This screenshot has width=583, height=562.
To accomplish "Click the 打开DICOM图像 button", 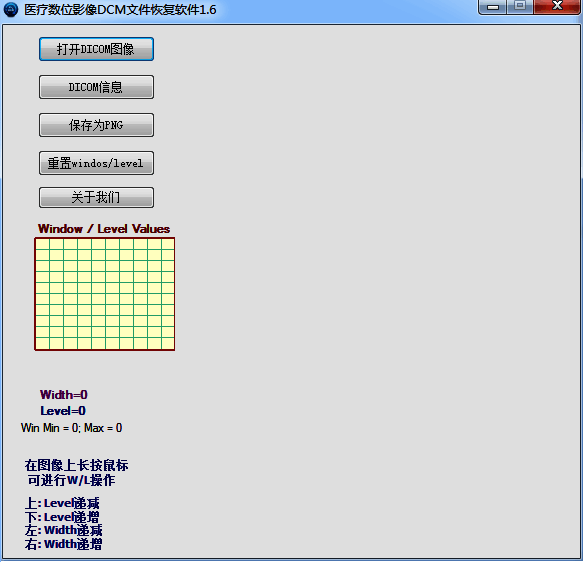I will tap(96, 49).
